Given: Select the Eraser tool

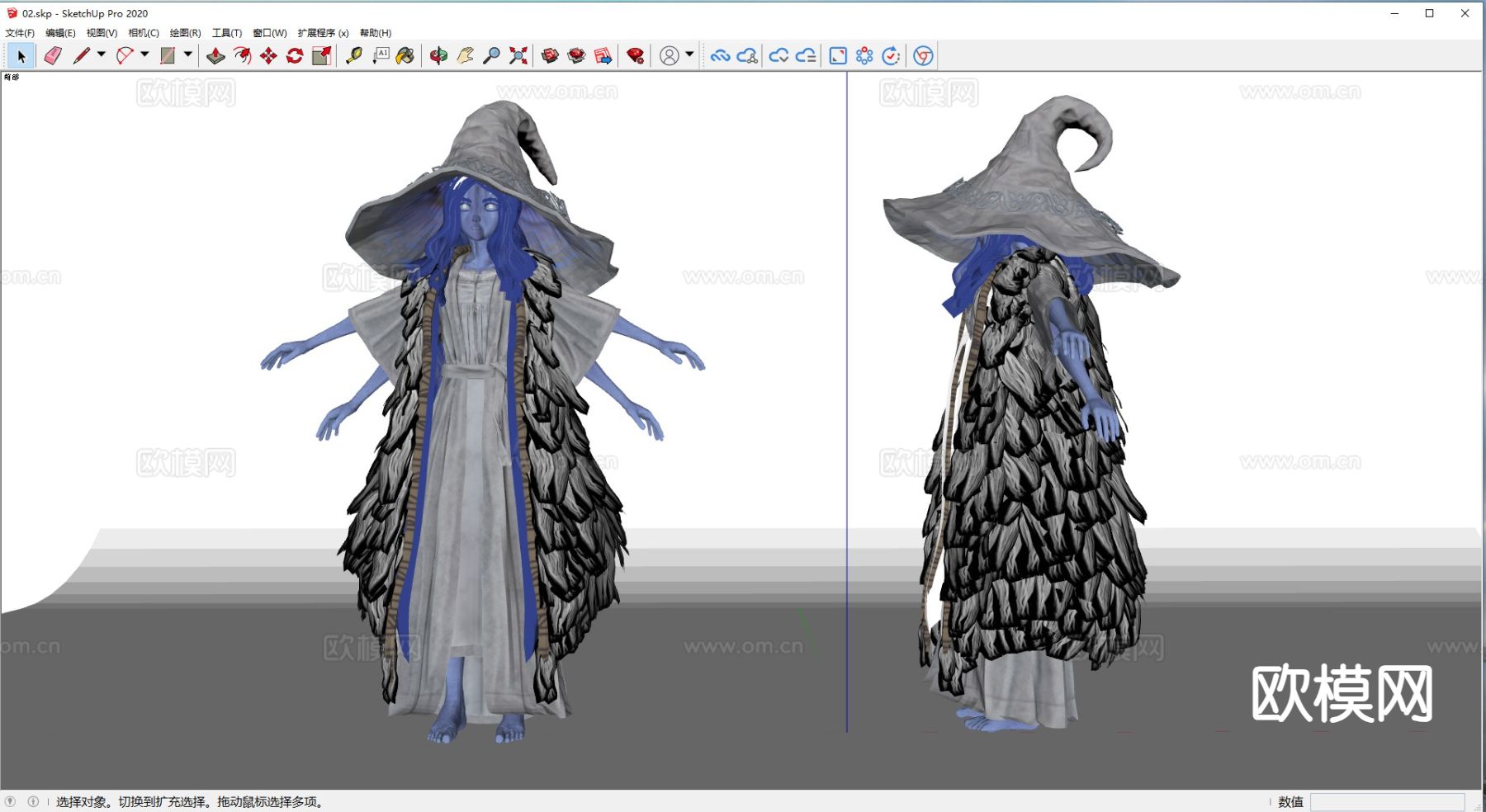Looking at the screenshot, I should click(x=53, y=55).
